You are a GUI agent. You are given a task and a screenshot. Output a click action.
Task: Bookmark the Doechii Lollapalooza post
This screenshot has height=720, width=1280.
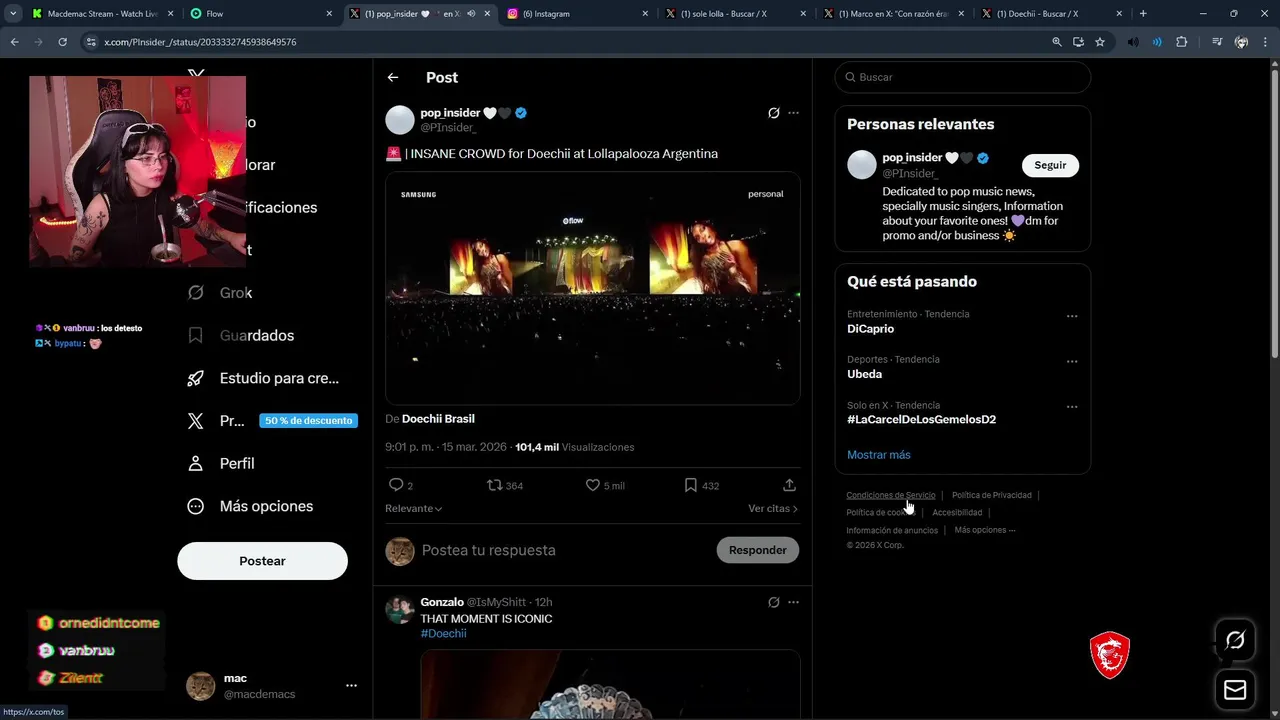(x=690, y=485)
